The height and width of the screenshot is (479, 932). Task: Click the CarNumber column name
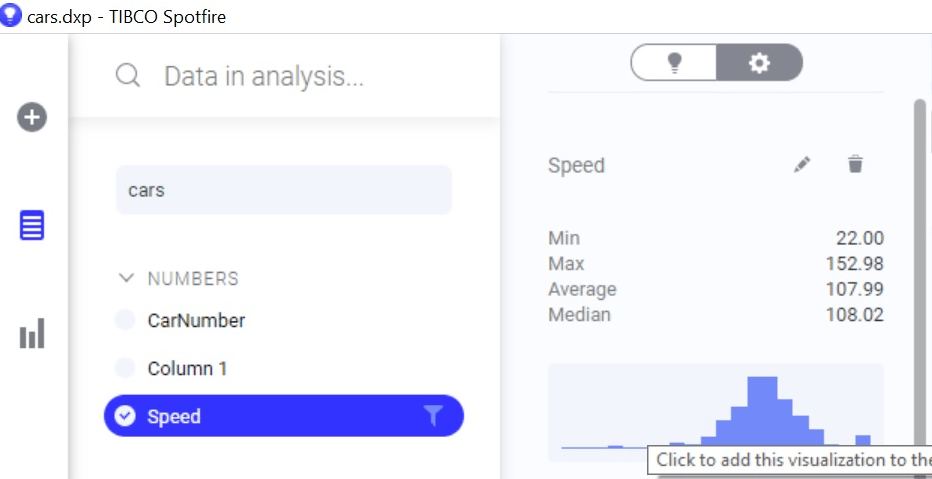click(196, 320)
